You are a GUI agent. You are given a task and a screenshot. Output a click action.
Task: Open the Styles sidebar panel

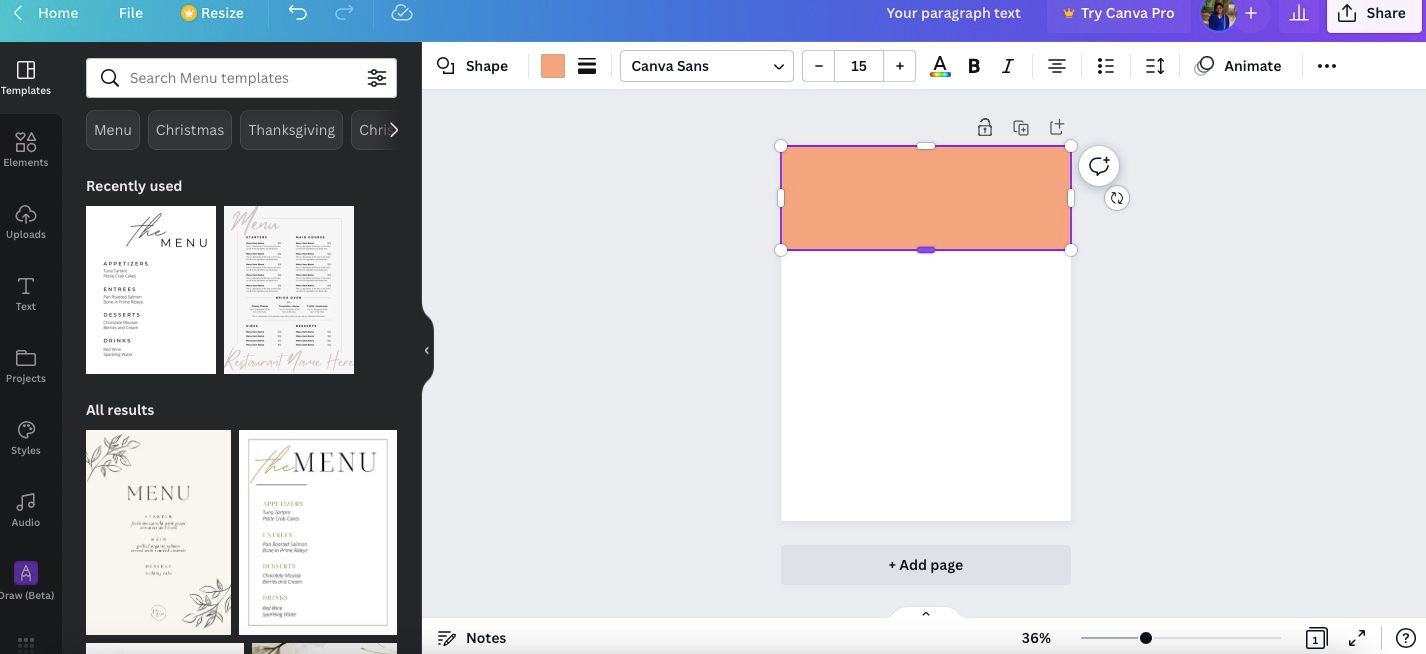point(26,438)
